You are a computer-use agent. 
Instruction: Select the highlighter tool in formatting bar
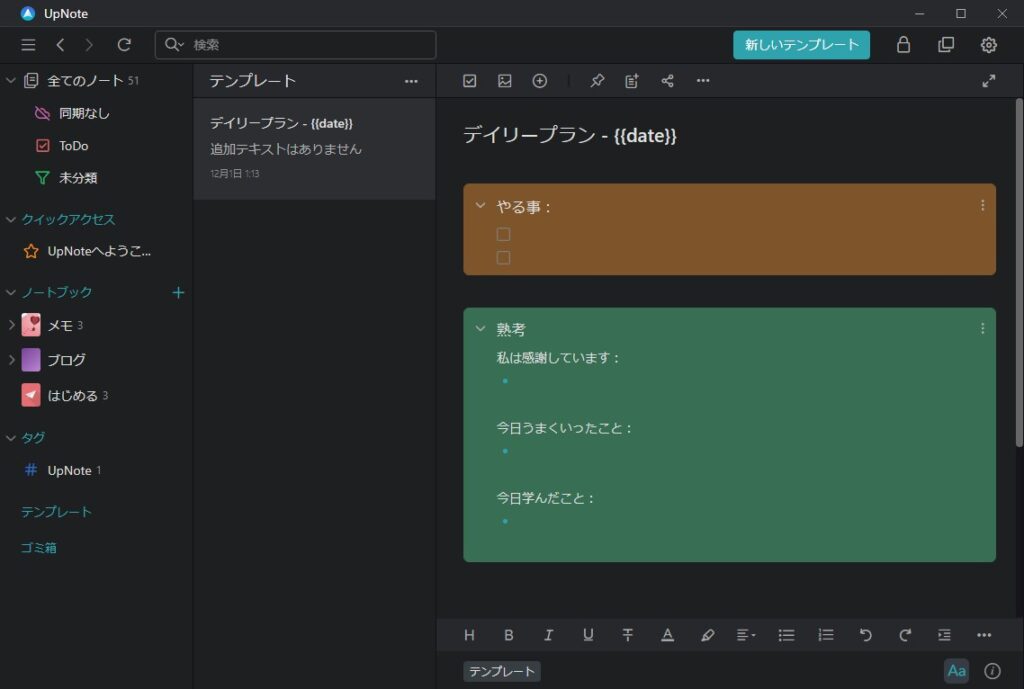click(x=708, y=634)
